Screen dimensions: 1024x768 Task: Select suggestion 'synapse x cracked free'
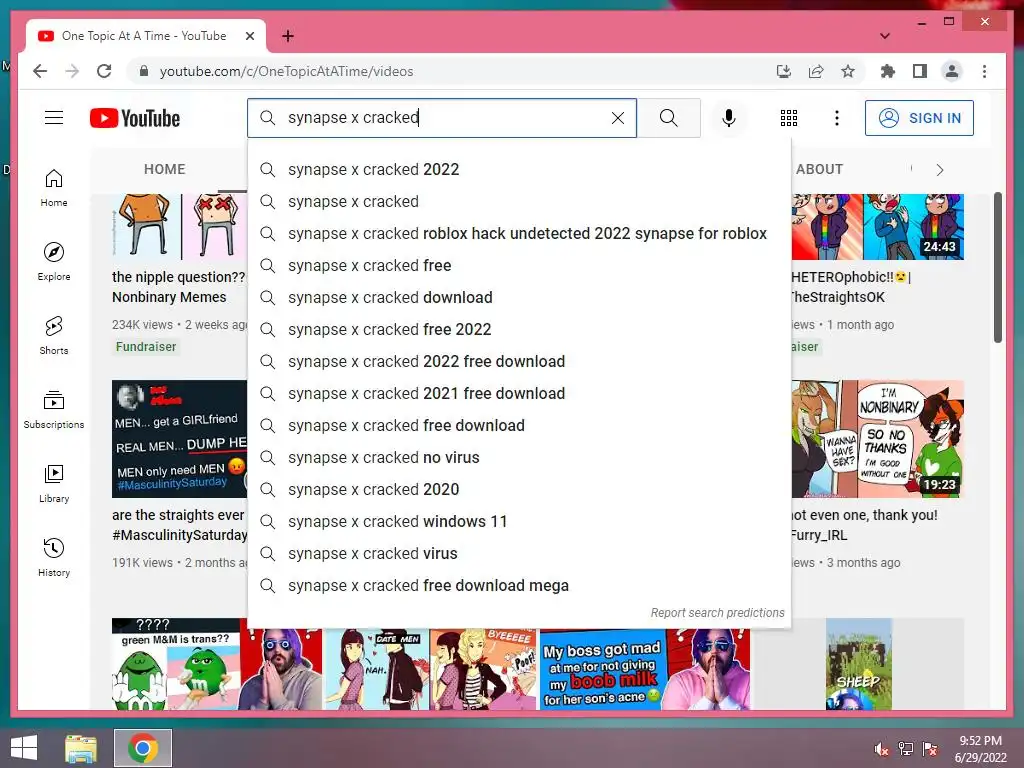point(519,266)
